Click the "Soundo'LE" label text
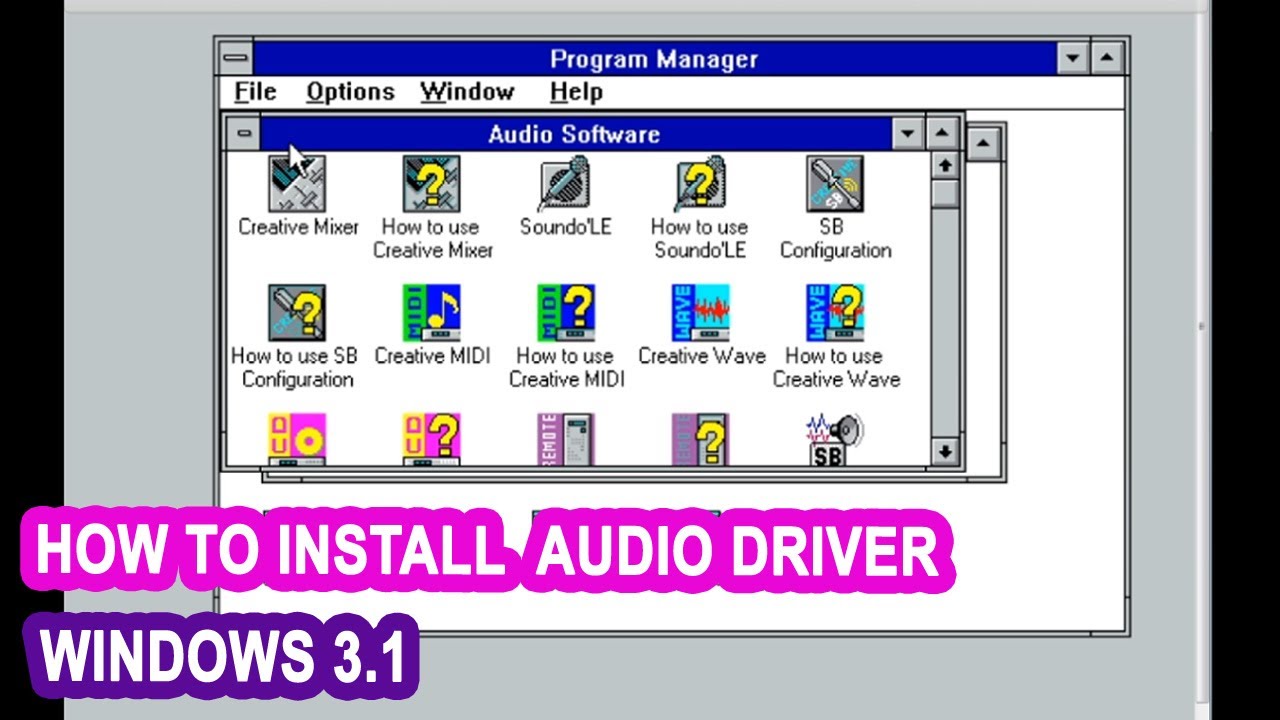Viewport: 1280px width, 720px height. pyautogui.click(x=566, y=227)
